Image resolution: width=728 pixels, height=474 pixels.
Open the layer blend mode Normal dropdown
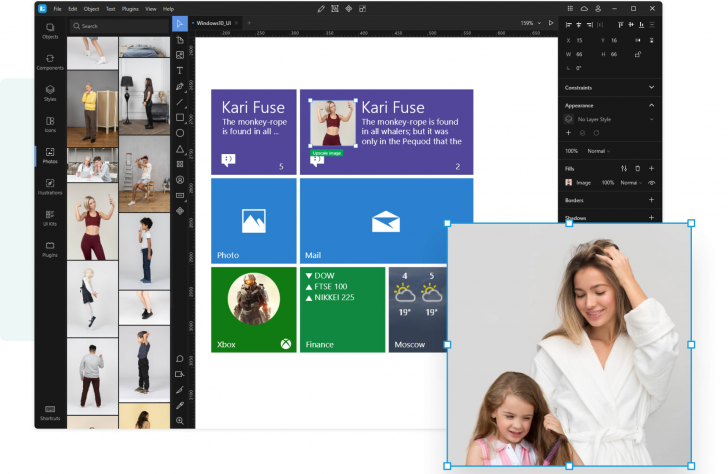tap(598, 151)
